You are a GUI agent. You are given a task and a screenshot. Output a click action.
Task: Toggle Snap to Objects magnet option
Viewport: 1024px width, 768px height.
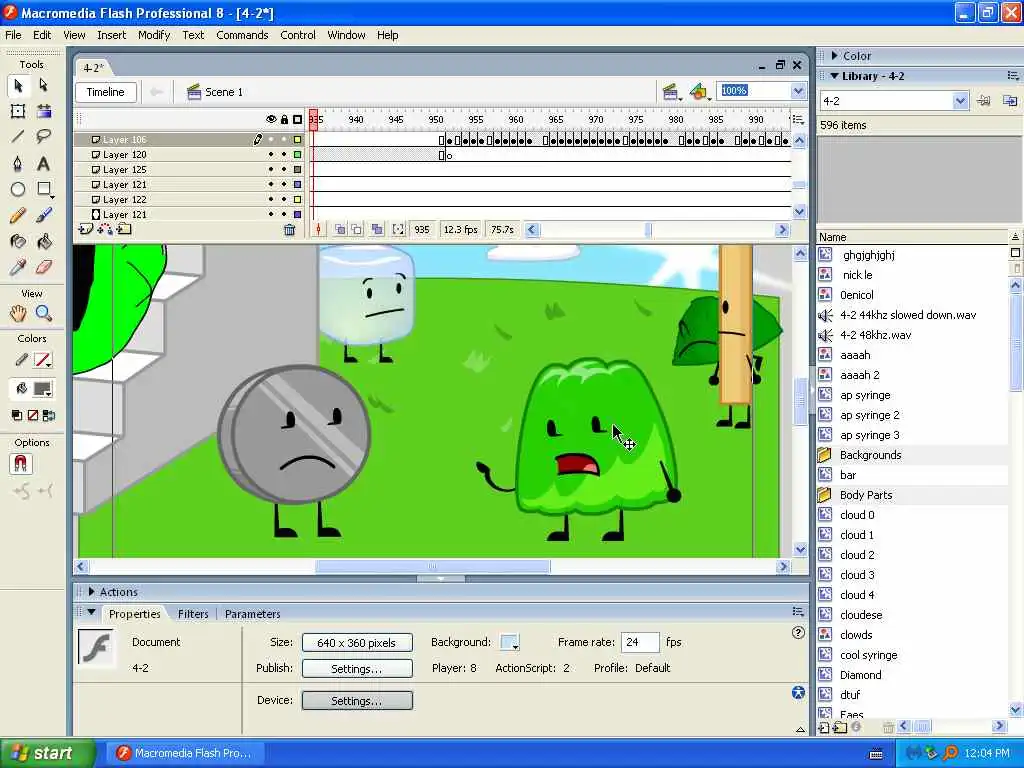(x=20, y=464)
